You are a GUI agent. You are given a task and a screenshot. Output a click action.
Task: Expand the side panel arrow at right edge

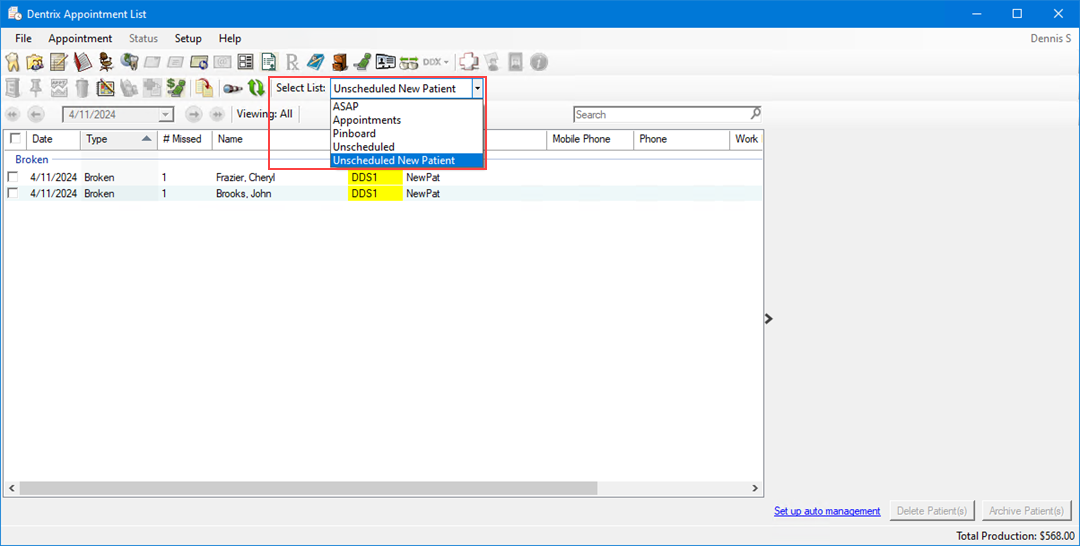tap(769, 318)
